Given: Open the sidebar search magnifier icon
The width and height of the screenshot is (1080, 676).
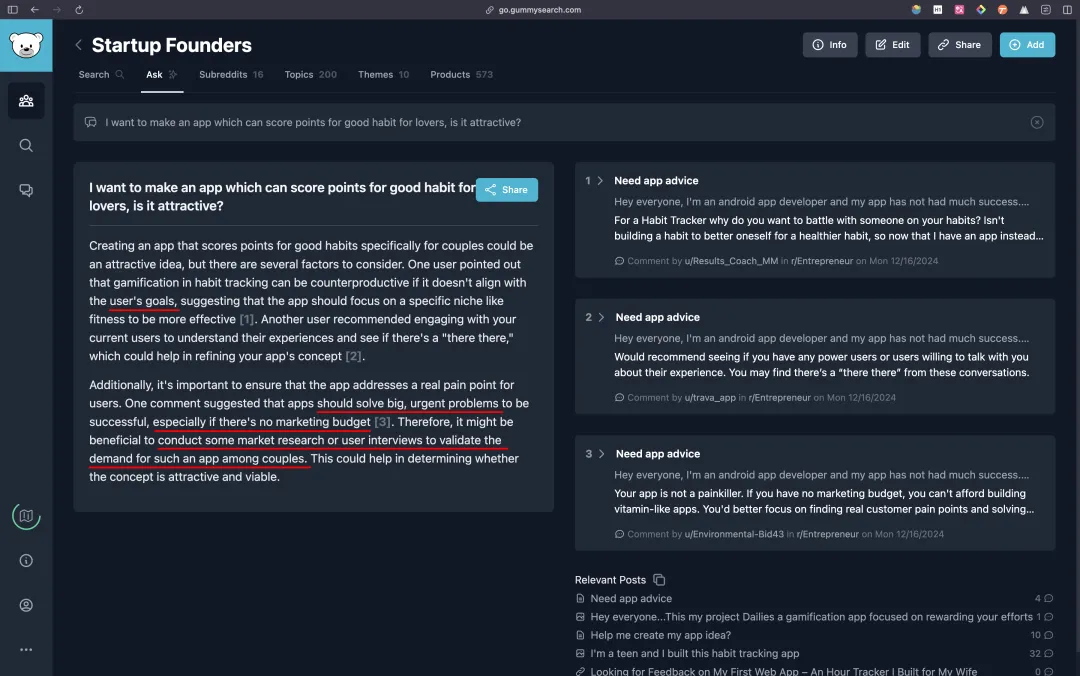Looking at the screenshot, I should tap(26, 145).
